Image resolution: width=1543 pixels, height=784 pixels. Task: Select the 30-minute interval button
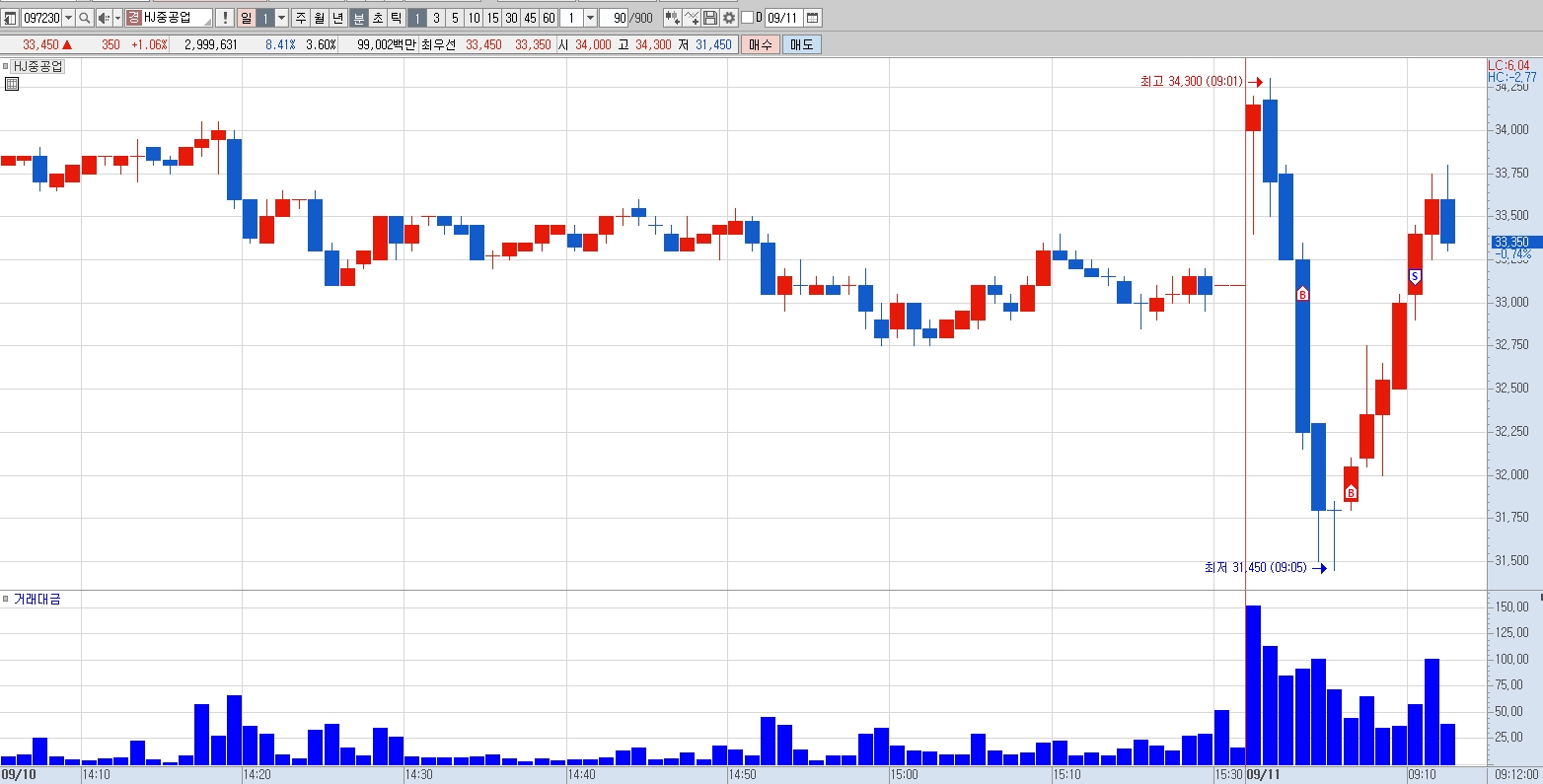coord(511,18)
